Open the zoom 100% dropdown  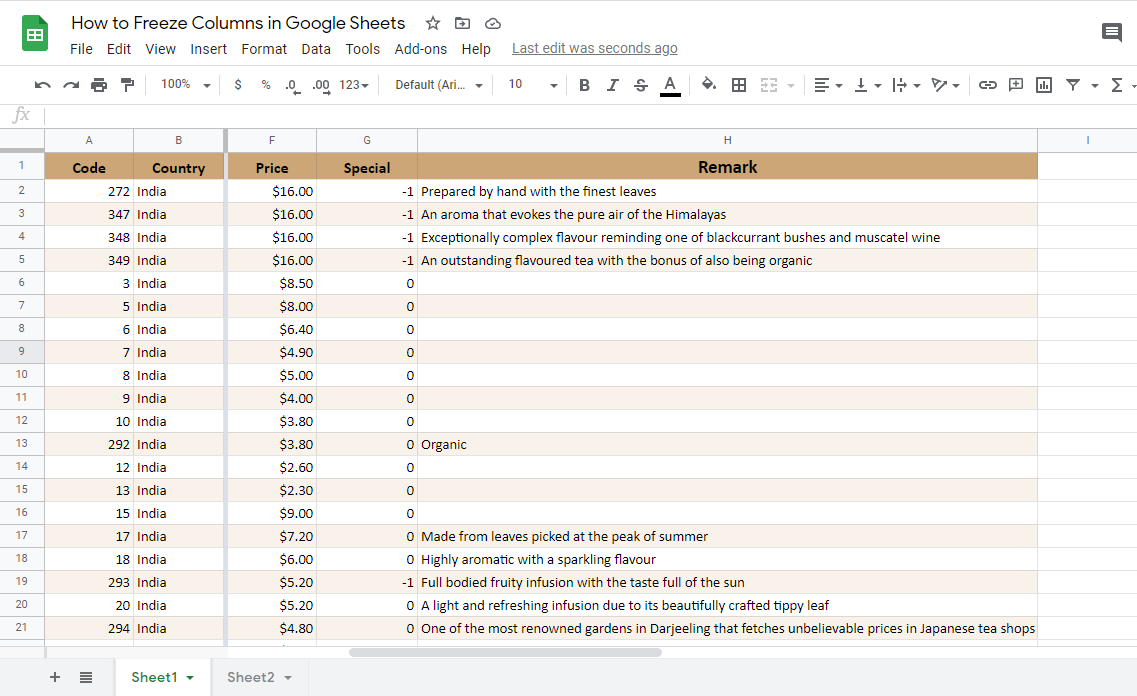tap(186, 85)
